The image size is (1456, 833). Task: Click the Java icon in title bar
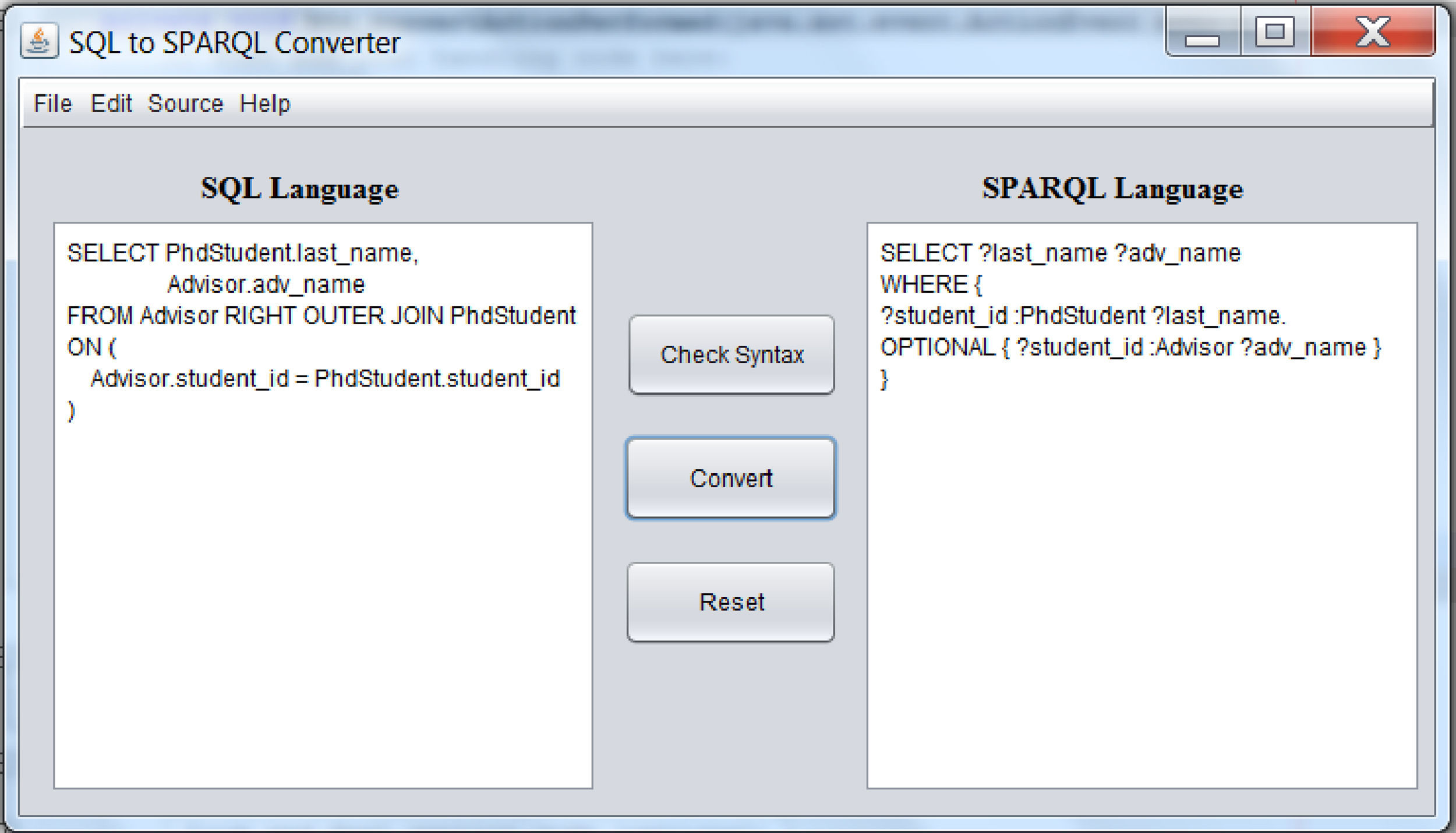click(39, 41)
